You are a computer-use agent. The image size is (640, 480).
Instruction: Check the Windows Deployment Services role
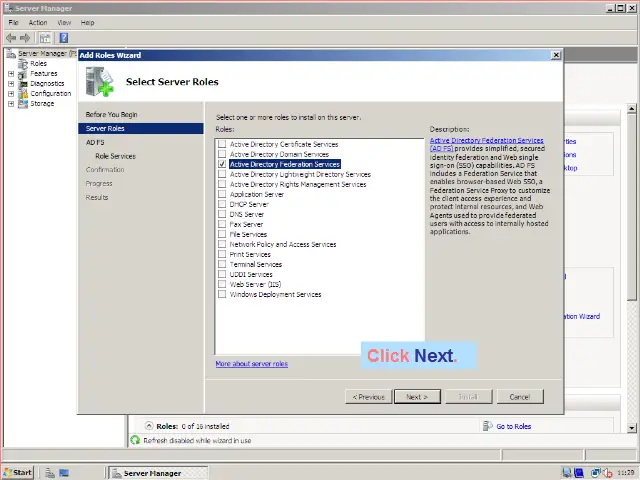coord(222,294)
